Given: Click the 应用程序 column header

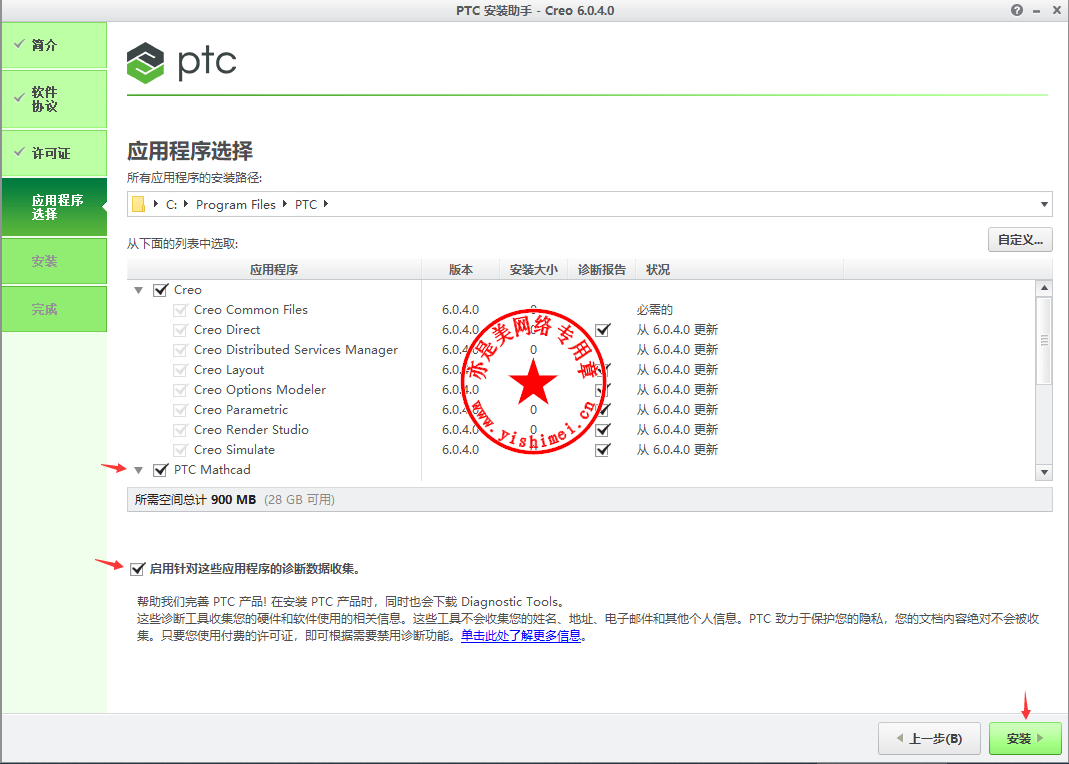Looking at the screenshot, I should (x=274, y=270).
